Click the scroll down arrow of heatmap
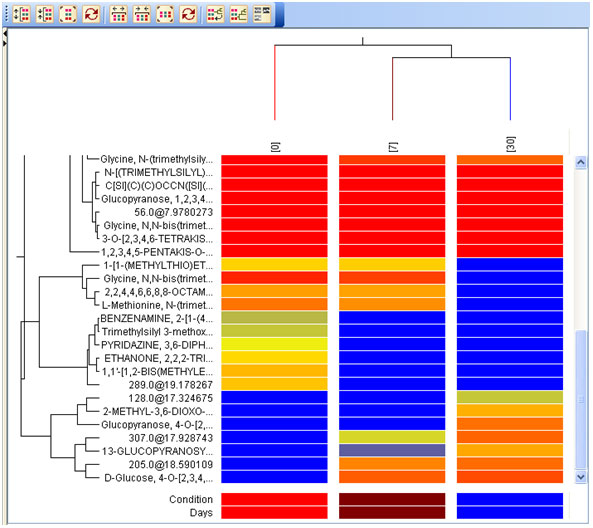 (581, 477)
